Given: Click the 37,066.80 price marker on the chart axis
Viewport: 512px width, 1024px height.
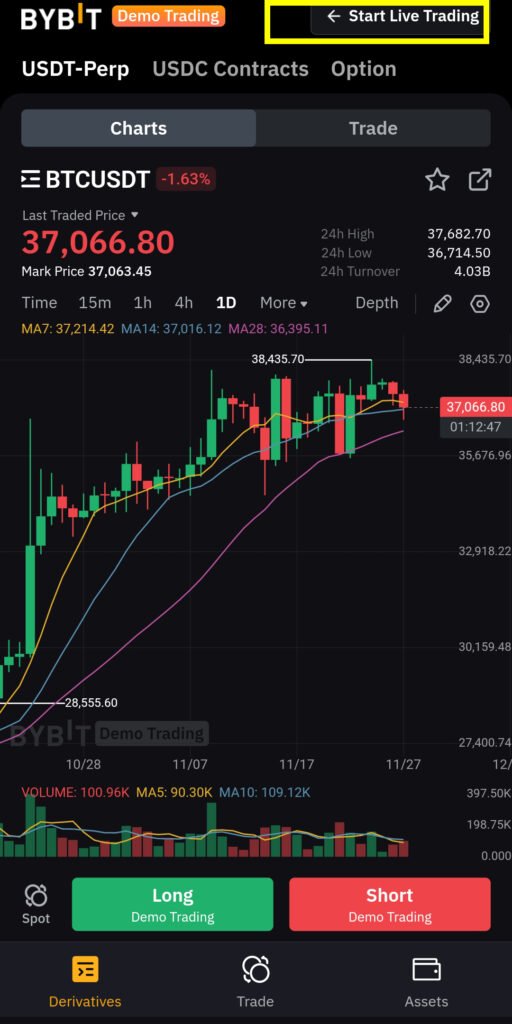Looking at the screenshot, I should click(x=475, y=408).
